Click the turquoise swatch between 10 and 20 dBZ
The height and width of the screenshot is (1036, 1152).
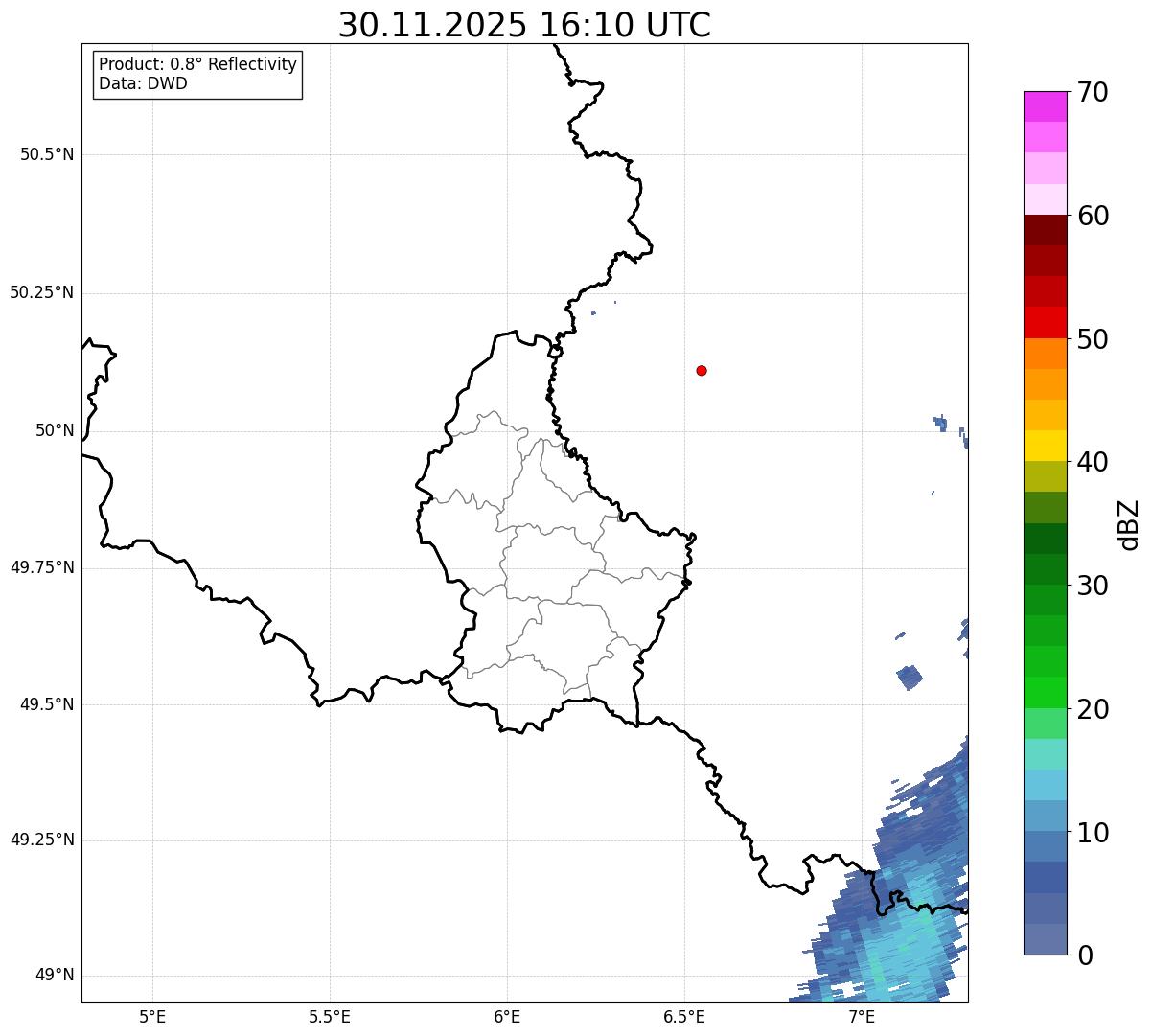[x=1046, y=754]
